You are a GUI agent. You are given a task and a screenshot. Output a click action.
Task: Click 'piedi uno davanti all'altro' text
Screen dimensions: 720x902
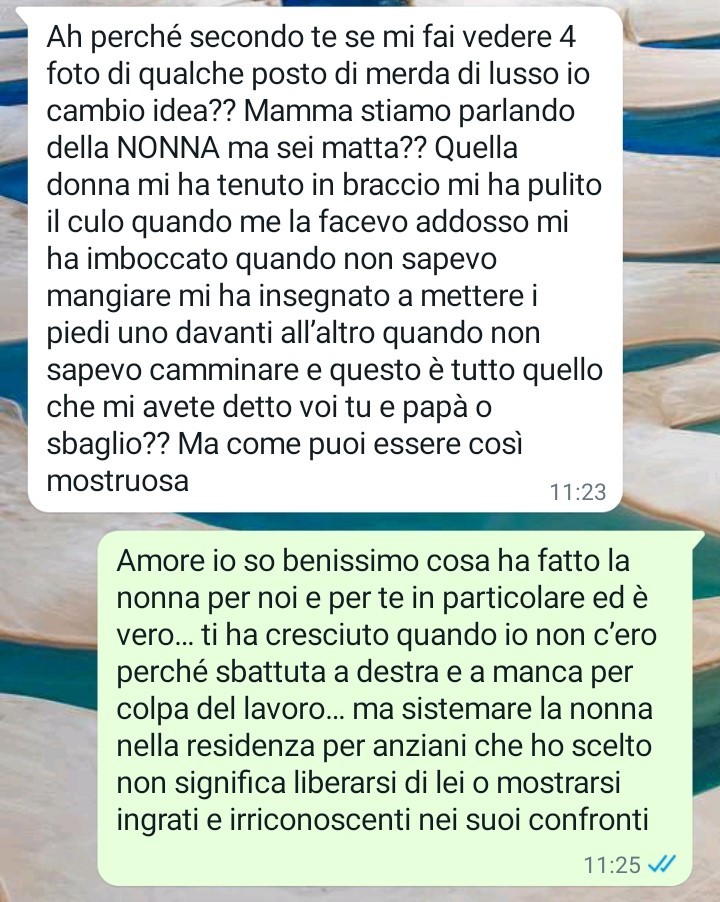point(211,334)
